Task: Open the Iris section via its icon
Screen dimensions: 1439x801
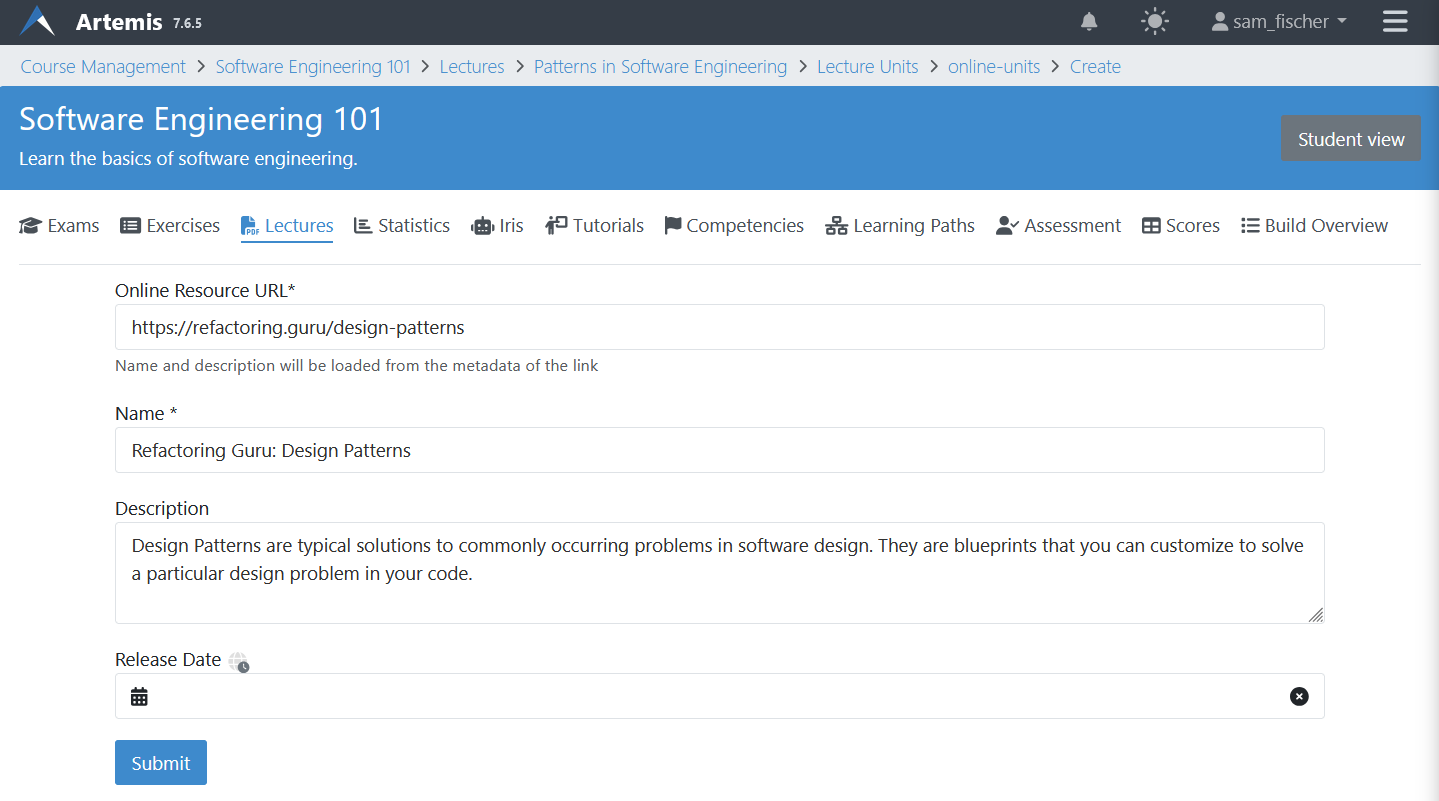Action: pos(485,225)
